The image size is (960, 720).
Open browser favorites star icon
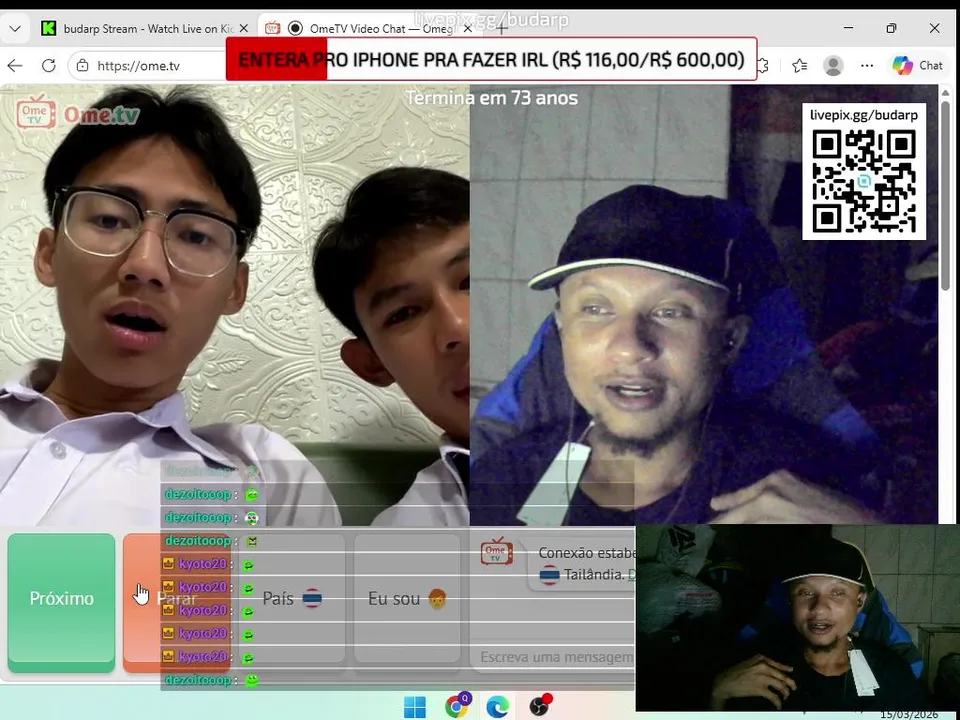799,66
